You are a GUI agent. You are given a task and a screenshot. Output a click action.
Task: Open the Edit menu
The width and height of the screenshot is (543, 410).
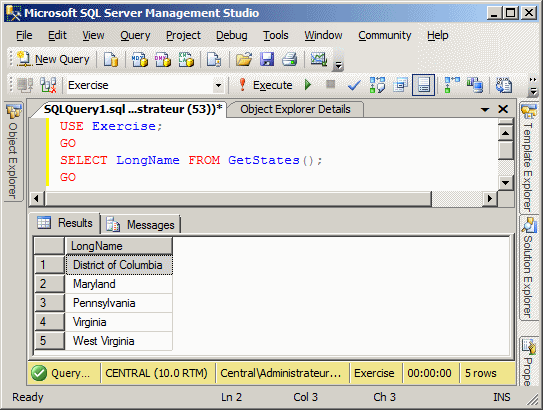point(57,35)
